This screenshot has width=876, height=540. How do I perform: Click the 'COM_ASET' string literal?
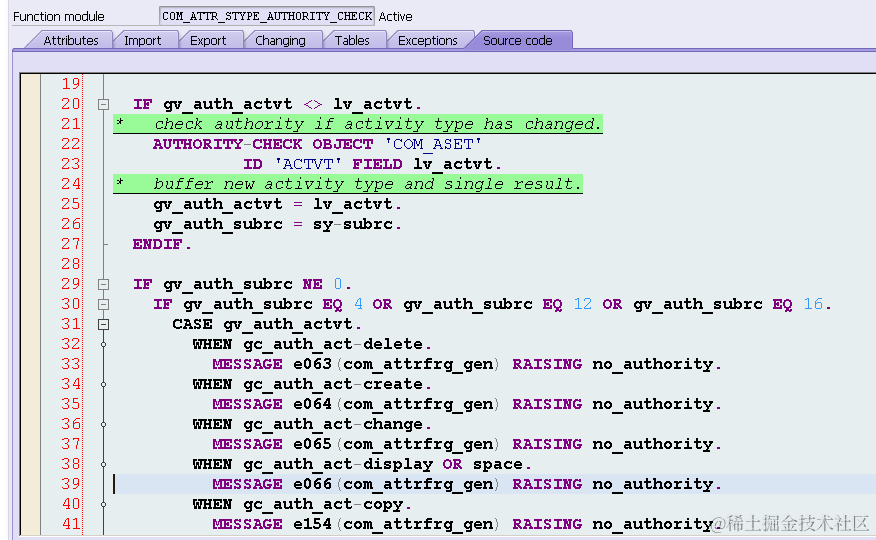(433, 144)
